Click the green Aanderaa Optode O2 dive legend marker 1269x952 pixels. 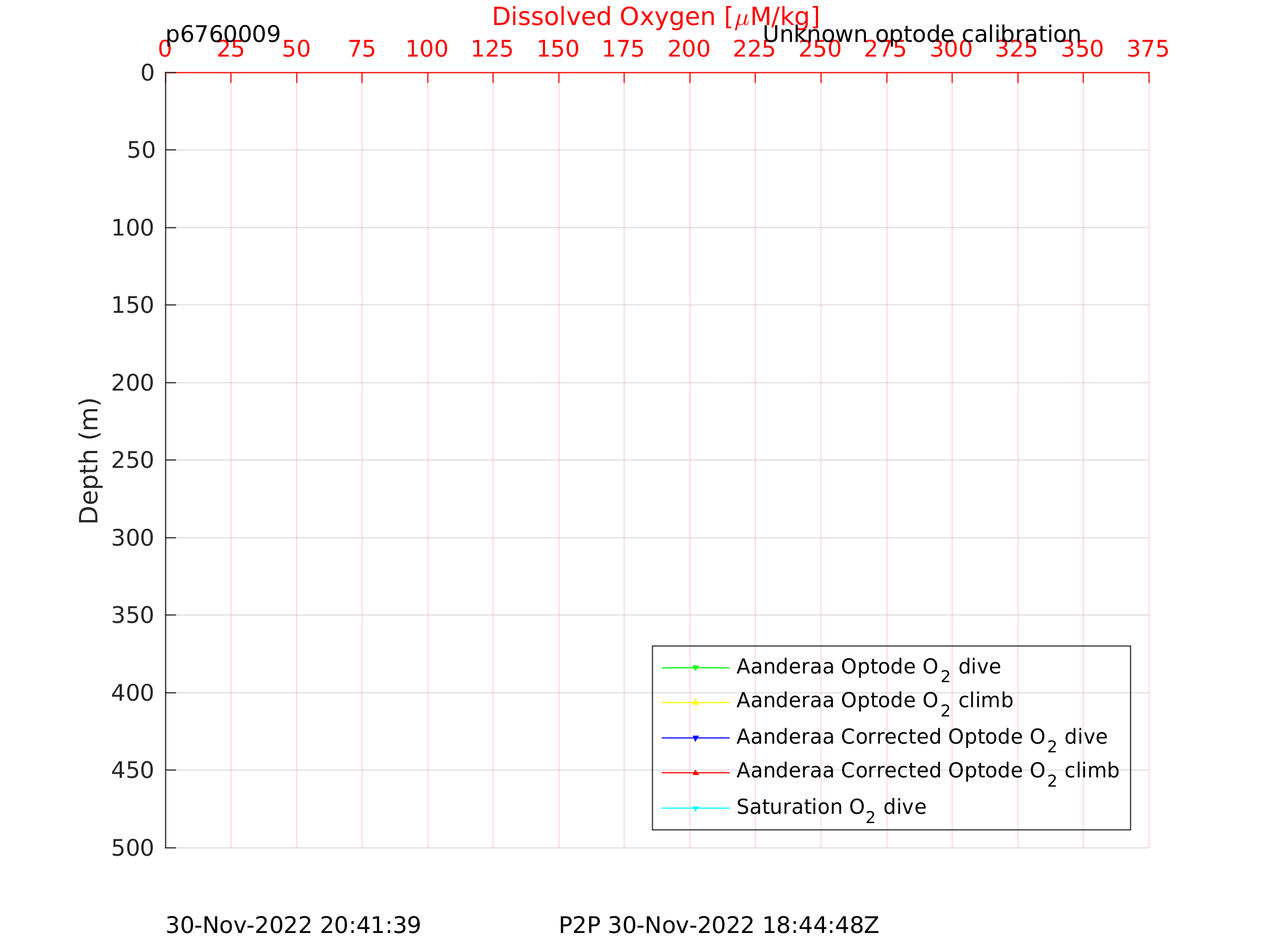(695, 668)
